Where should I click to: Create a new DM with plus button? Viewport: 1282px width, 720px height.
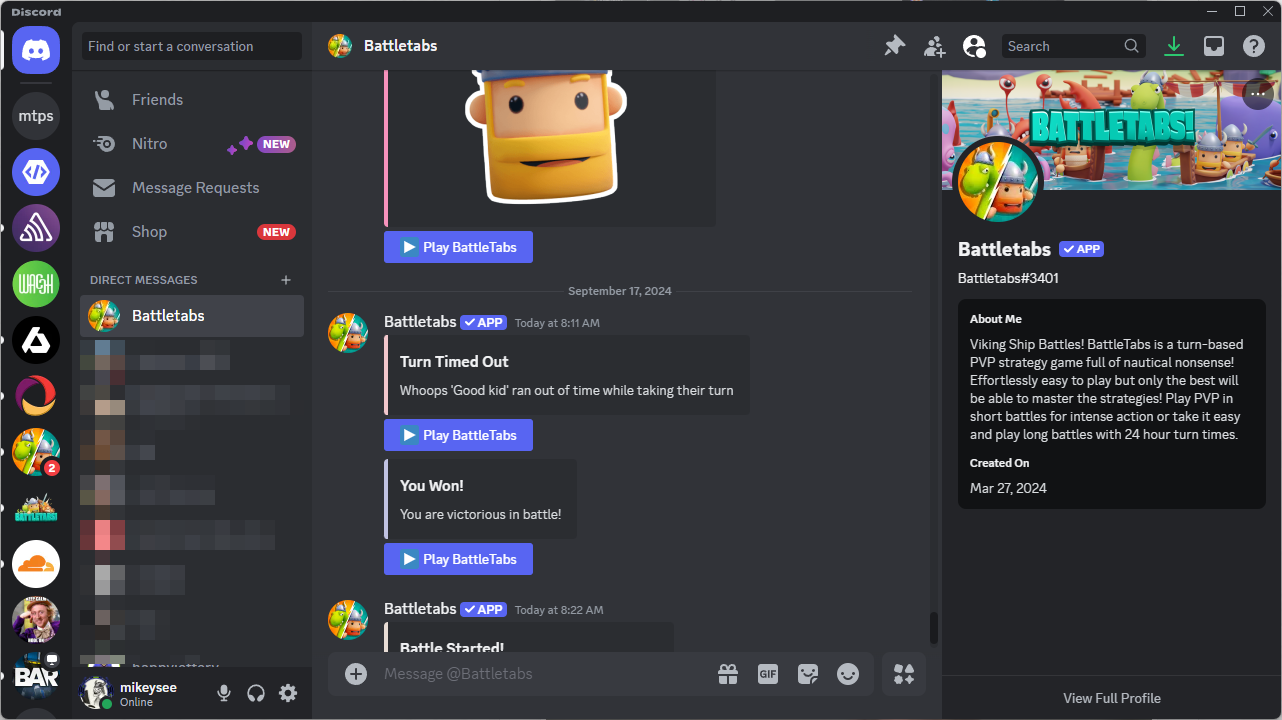pos(286,280)
